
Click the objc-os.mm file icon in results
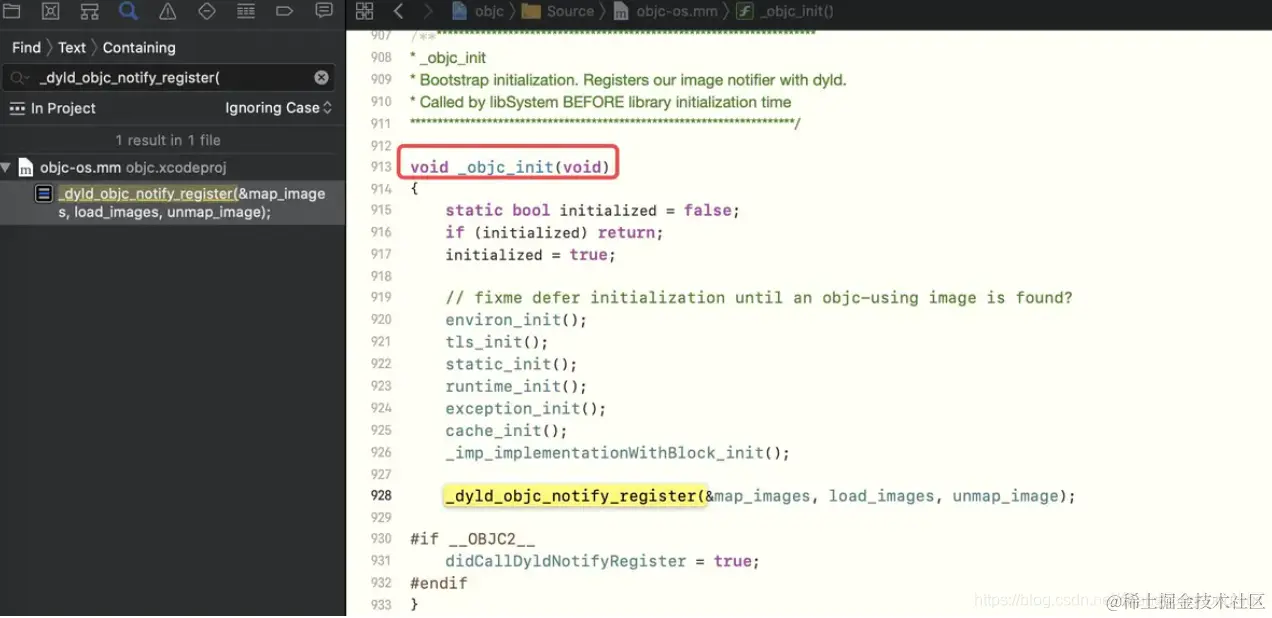(x=26, y=168)
